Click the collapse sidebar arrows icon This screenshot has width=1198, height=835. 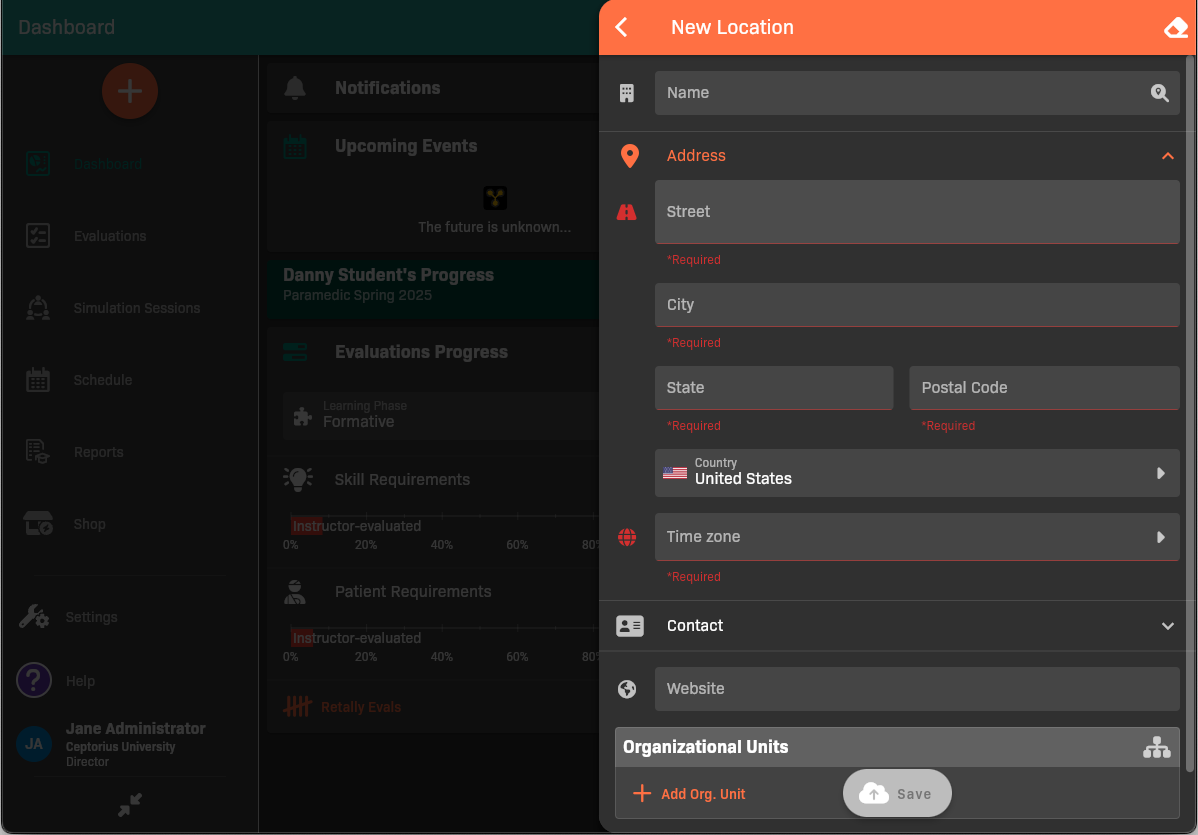point(130,804)
